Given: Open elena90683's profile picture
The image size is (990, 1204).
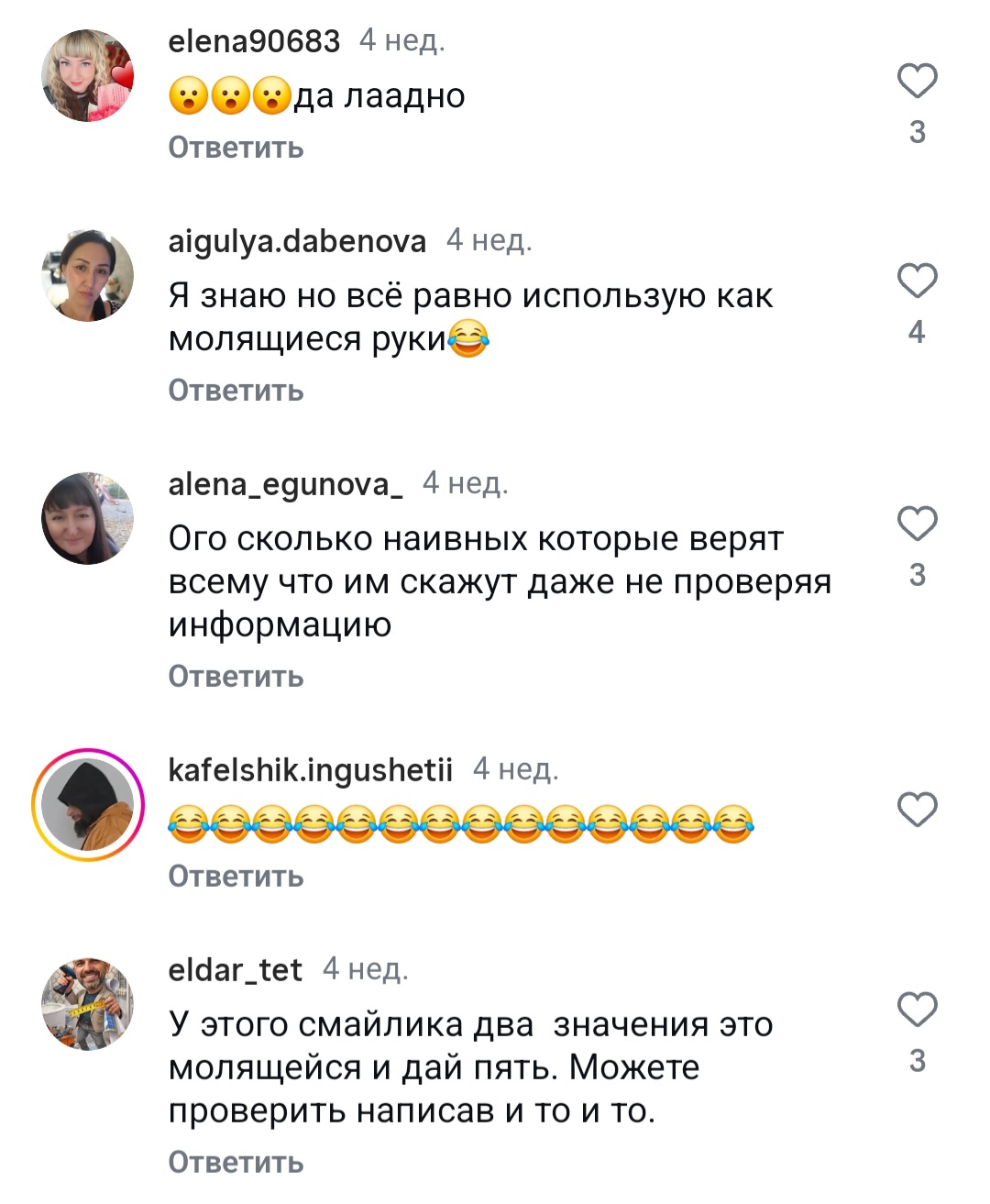Looking at the screenshot, I should point(88,76).
